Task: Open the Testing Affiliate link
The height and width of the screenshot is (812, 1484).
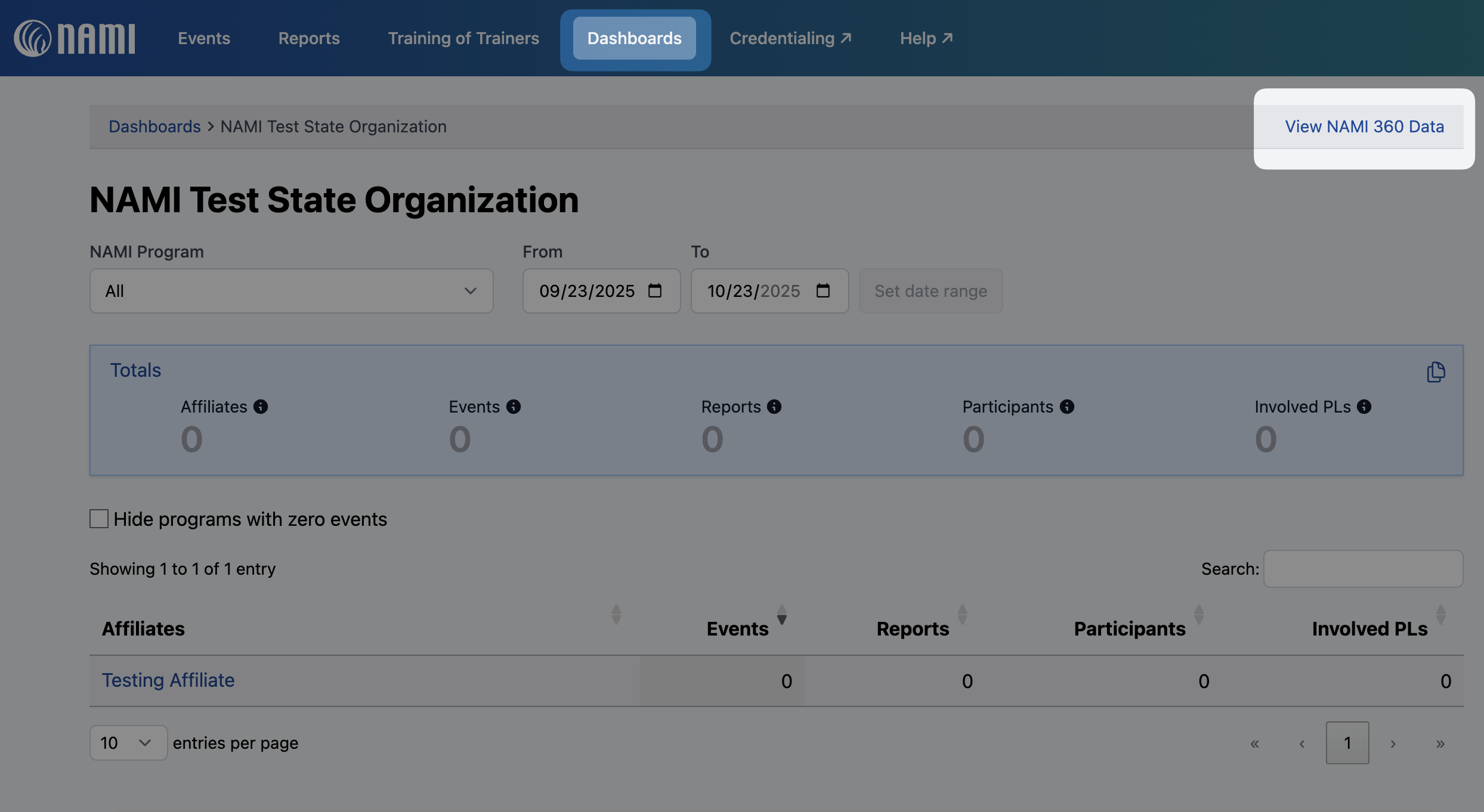Action: 168,680
